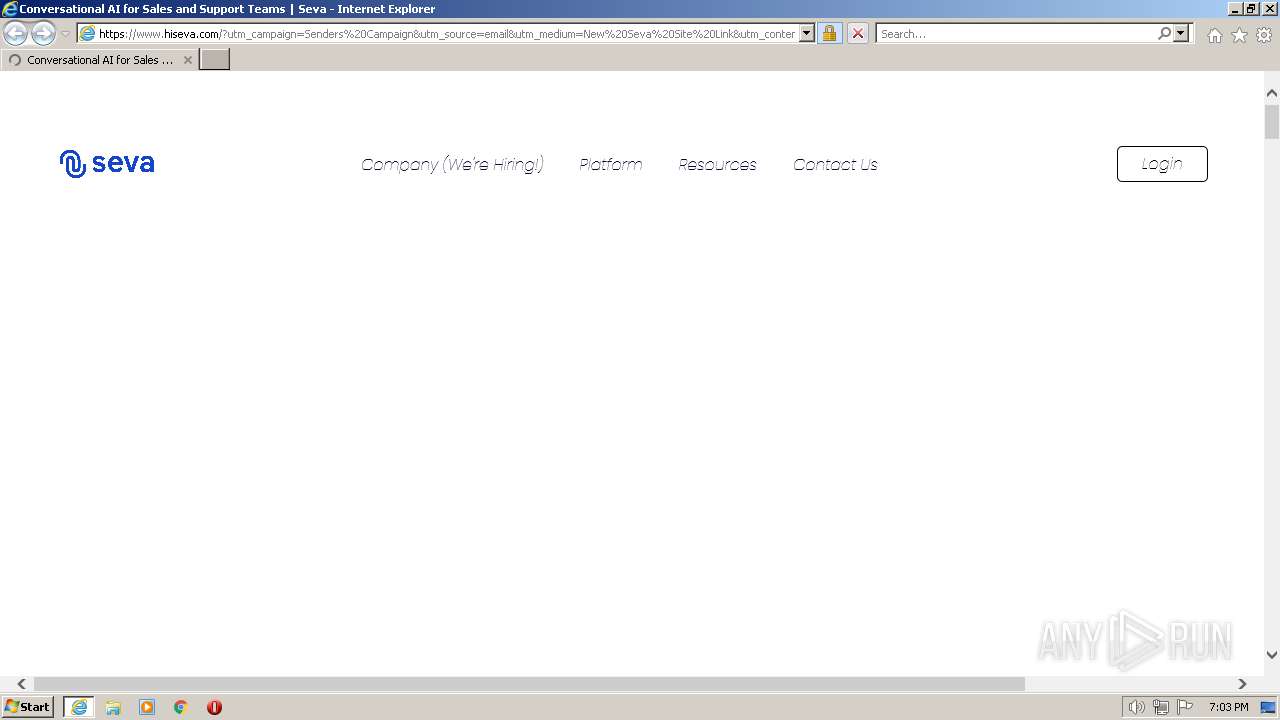Click the Search box in the toolbar
The width and height of the screenshot is (1280, 720).
[x=1015, y=33]
